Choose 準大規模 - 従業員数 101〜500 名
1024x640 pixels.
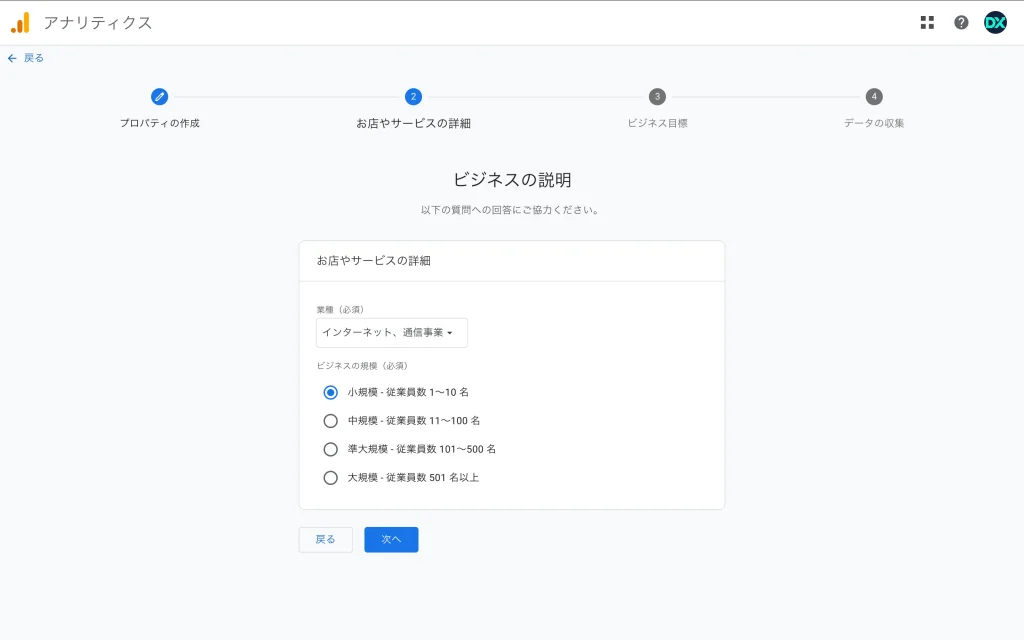(x=331, y=449)
